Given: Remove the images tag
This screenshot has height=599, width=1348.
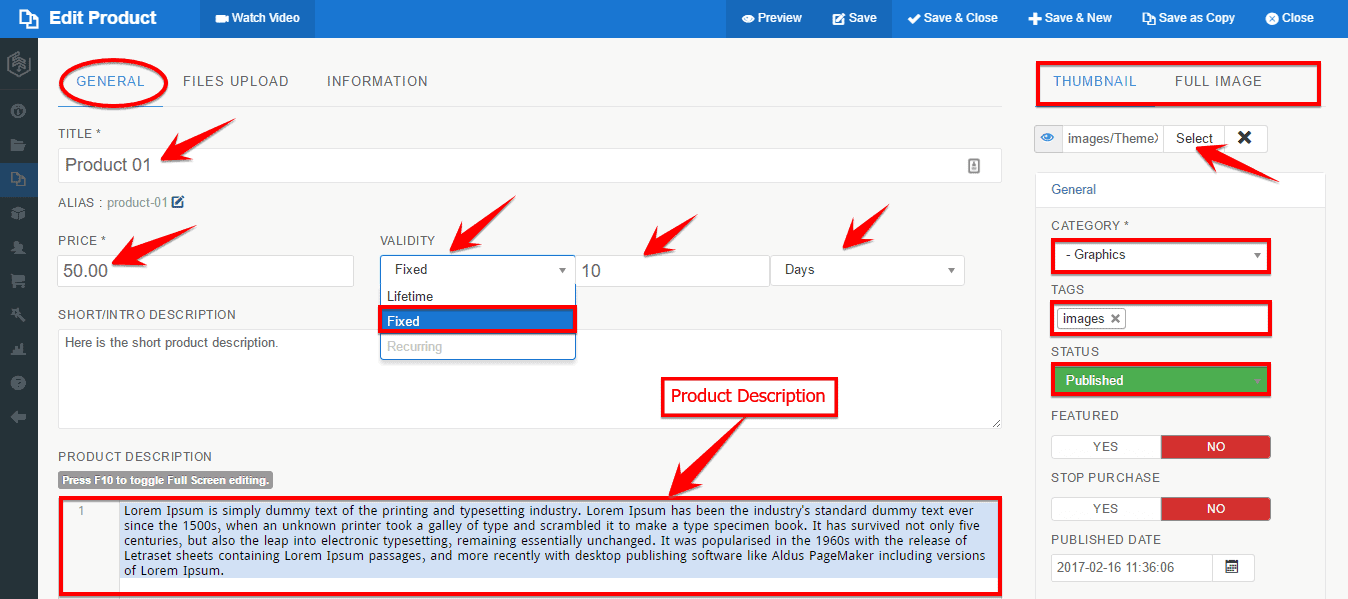Looking at the screenshot, I should click(1114, 318).
